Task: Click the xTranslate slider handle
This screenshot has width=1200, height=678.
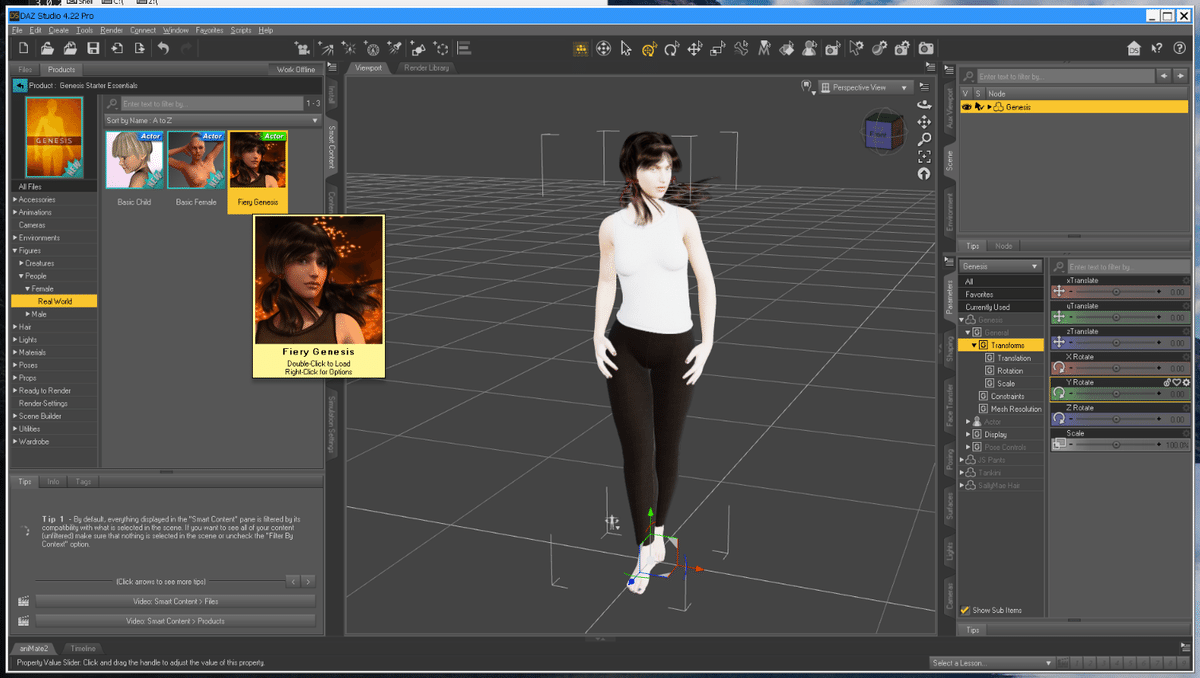Action: pos(1117,291)
